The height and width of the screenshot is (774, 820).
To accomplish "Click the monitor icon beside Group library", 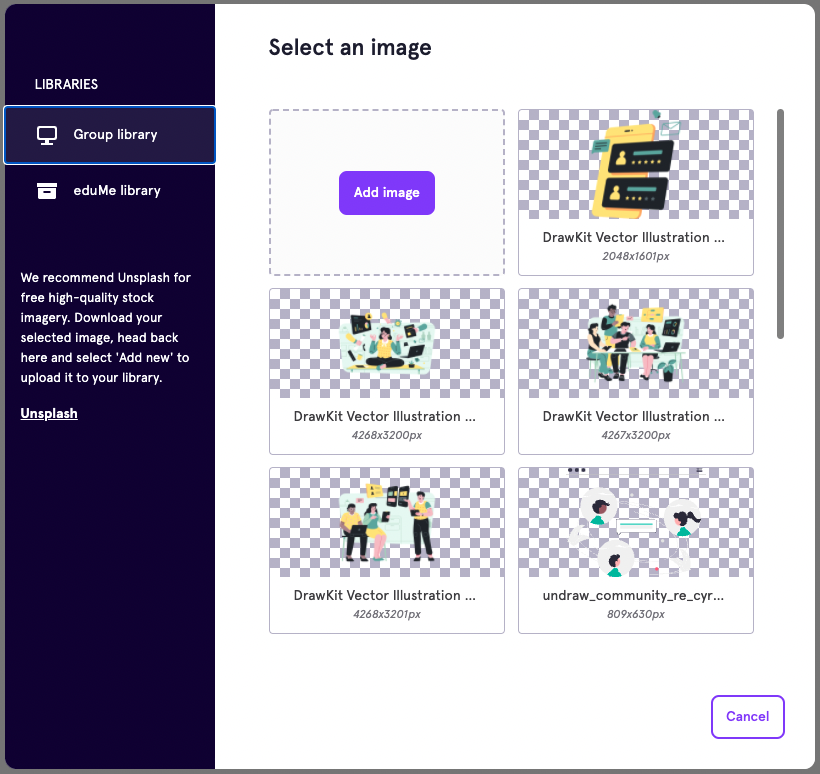I will pos(47,135).
